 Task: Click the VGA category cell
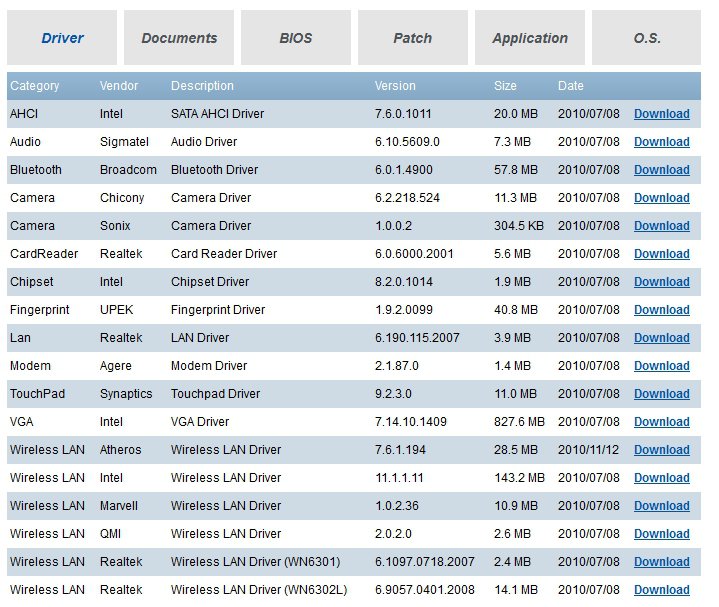coord(22,421)
